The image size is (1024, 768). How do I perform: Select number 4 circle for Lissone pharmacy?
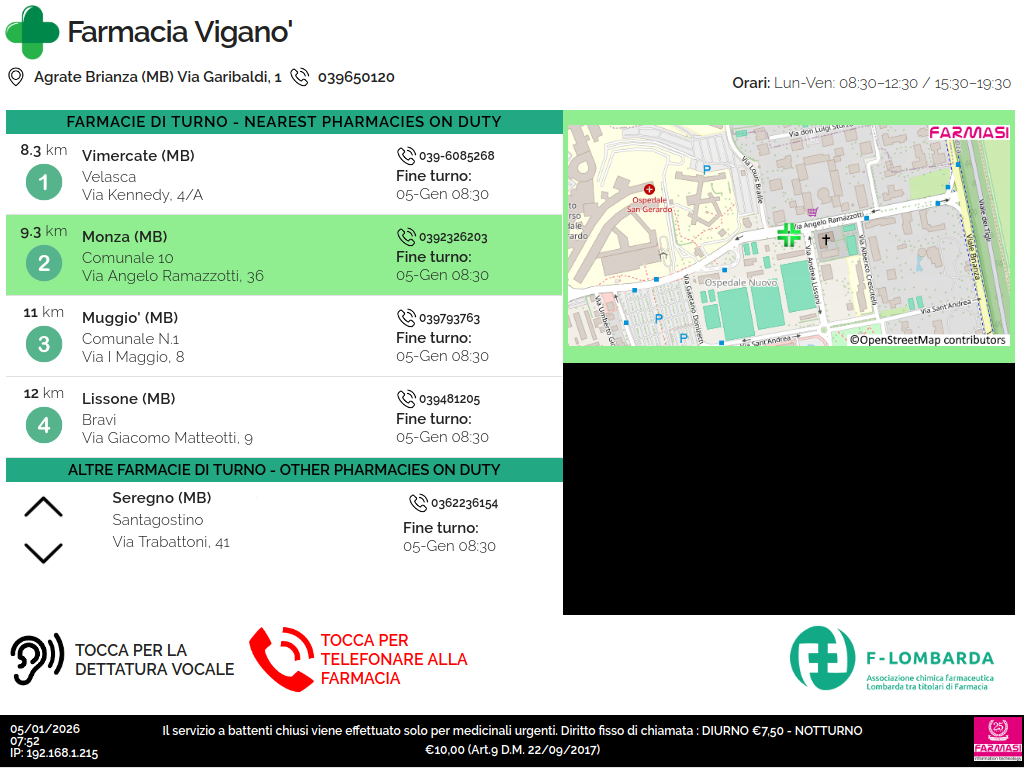43,425
